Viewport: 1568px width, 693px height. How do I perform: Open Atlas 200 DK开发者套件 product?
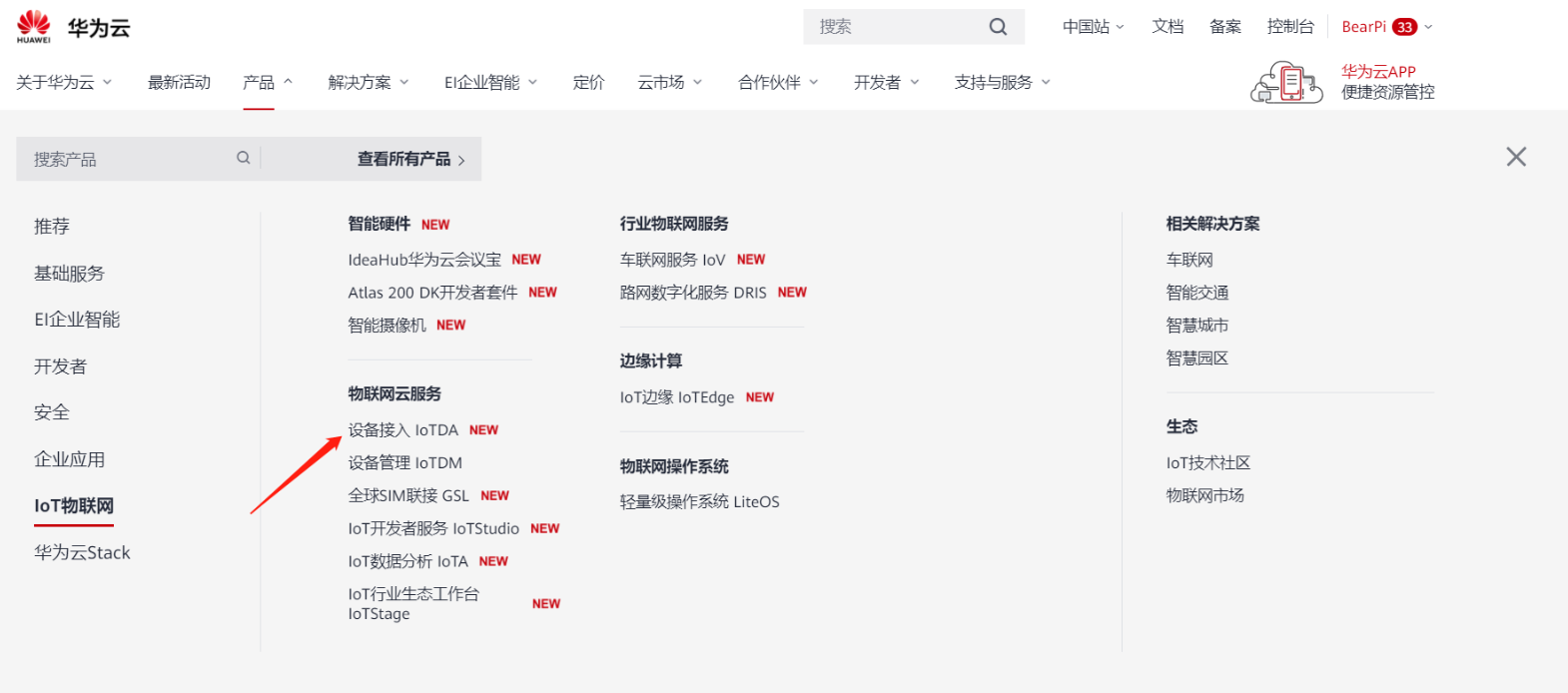(432, 293)
